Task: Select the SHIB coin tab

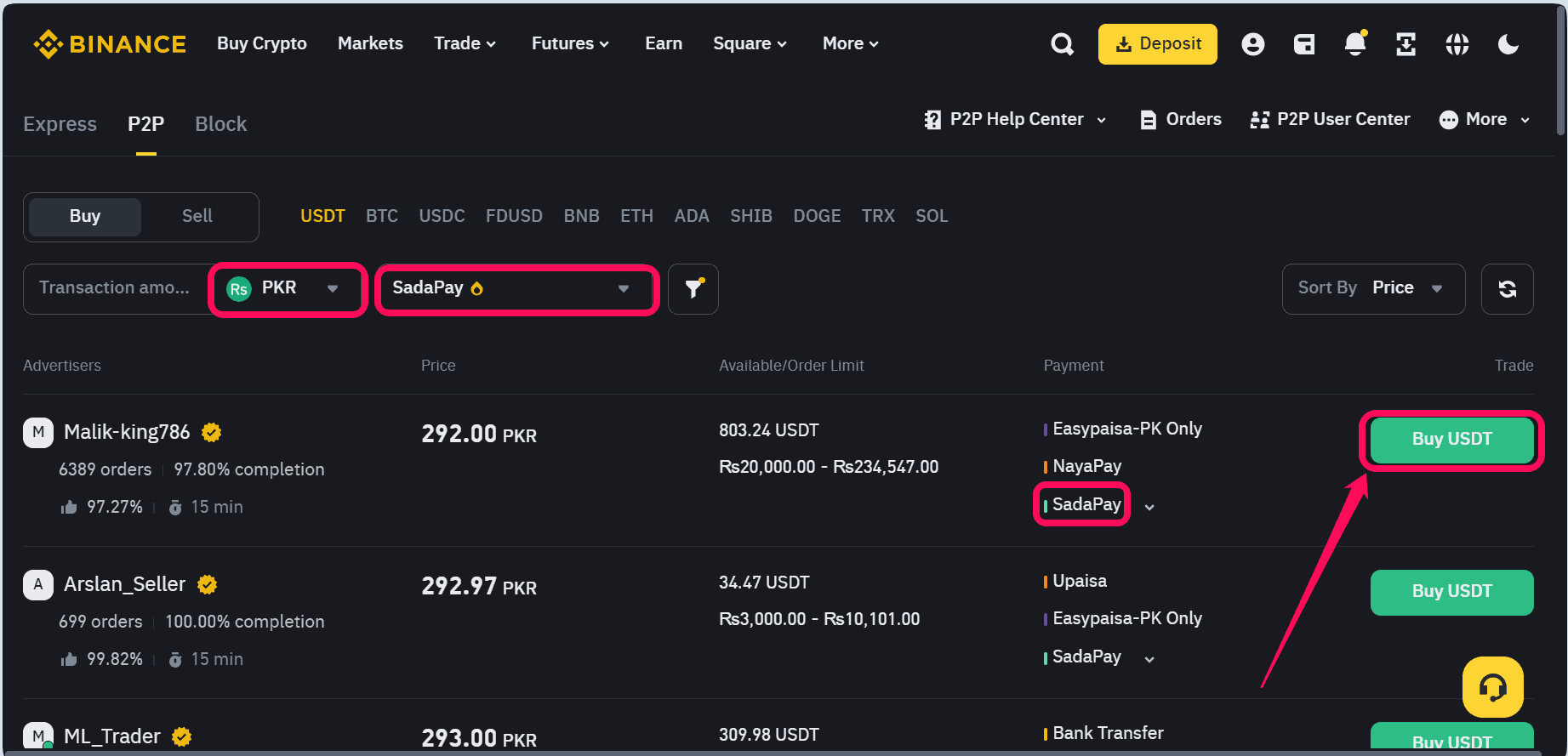Action: [751, 216]
